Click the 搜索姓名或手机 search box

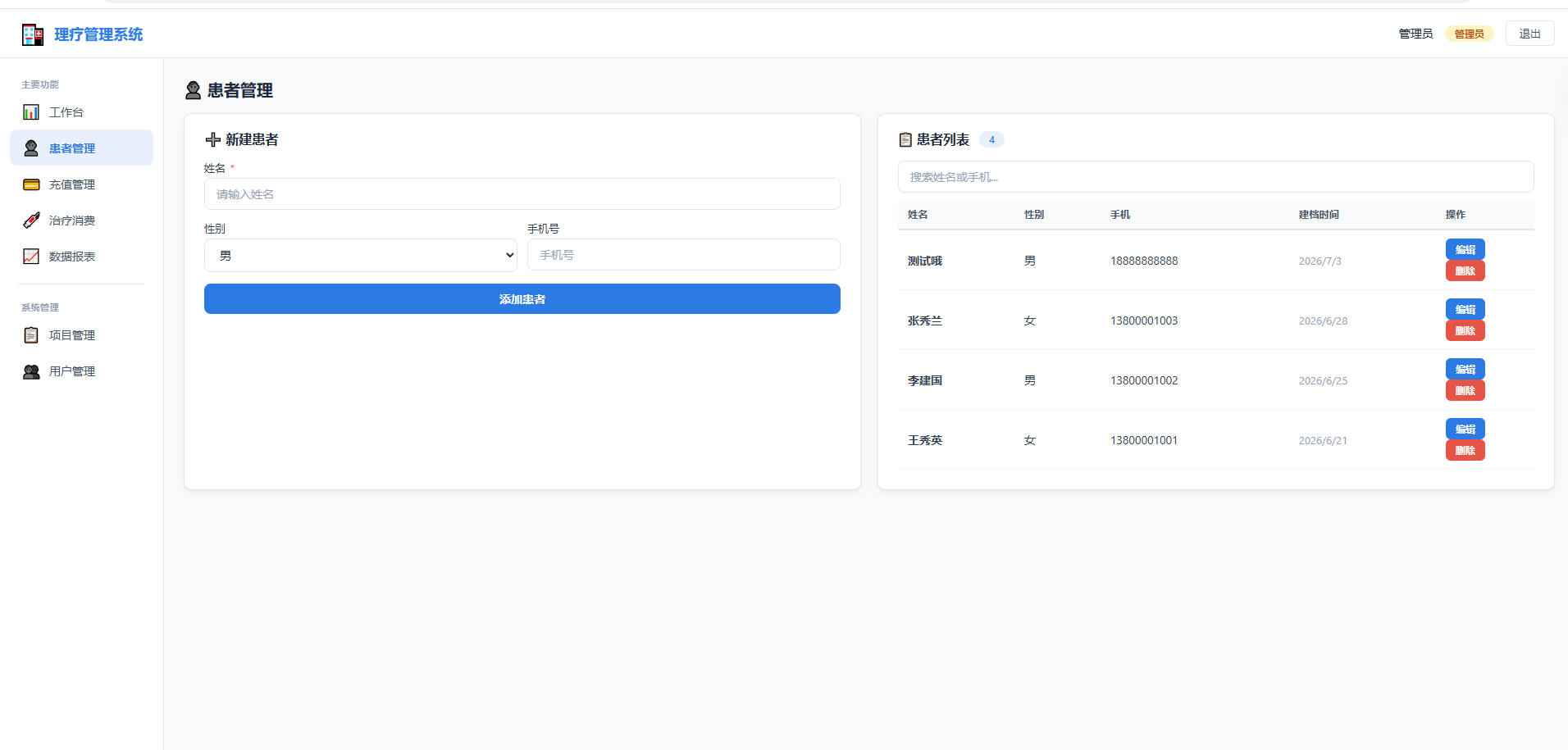[x=1216, y=177]
